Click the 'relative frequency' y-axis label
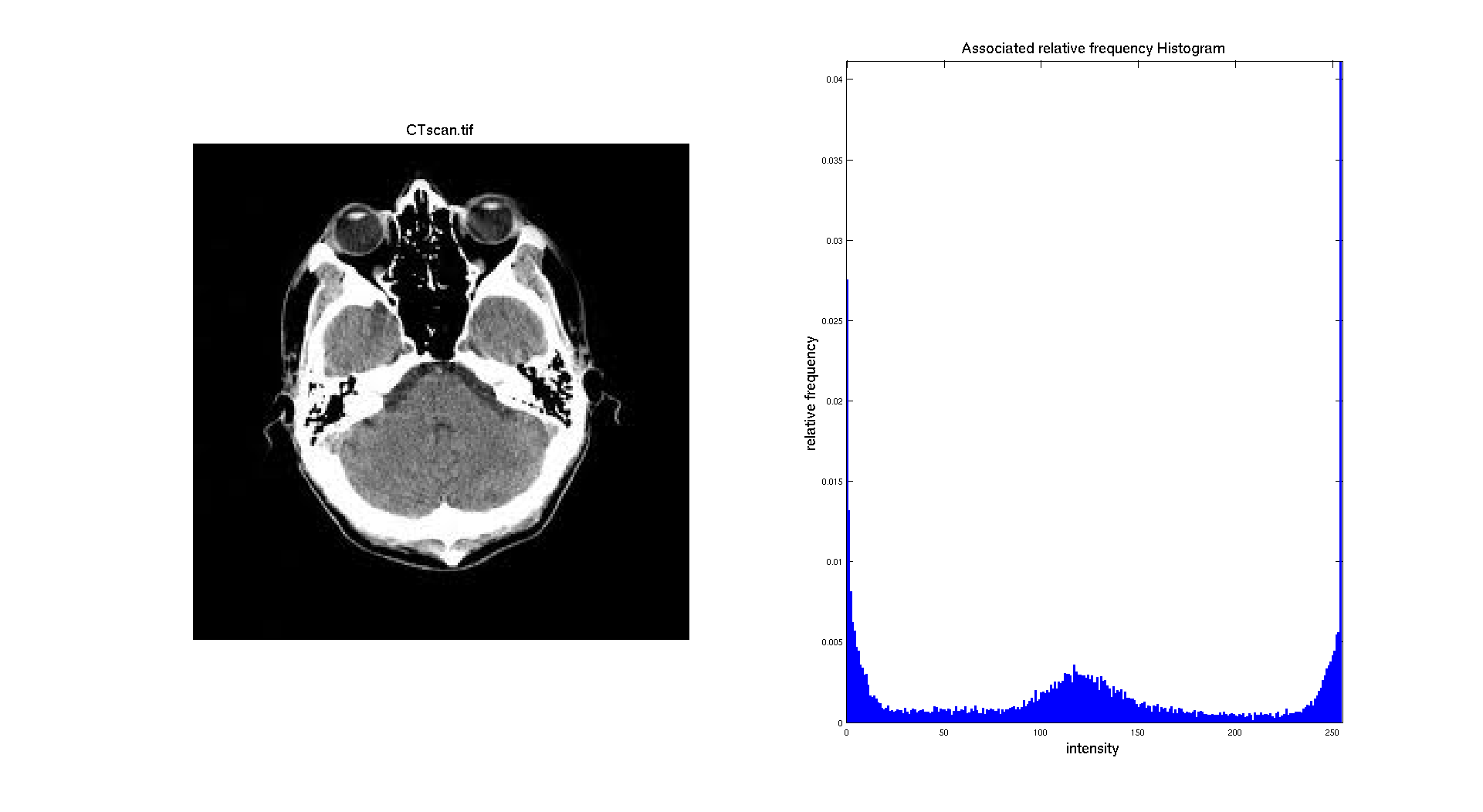 pyautogui.click(x=811, y=393)
